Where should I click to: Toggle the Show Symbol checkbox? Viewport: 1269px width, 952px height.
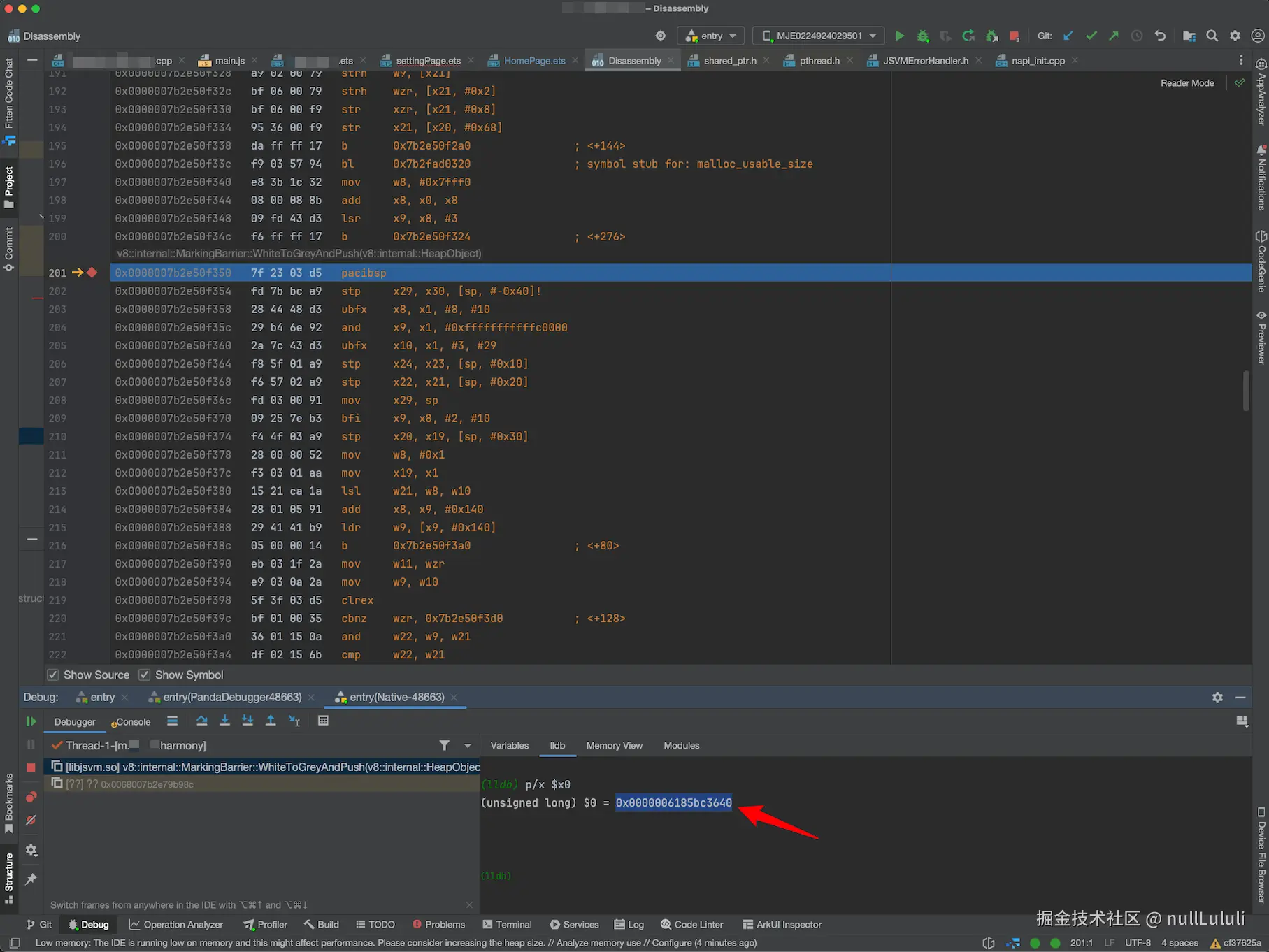pos(144,675)
